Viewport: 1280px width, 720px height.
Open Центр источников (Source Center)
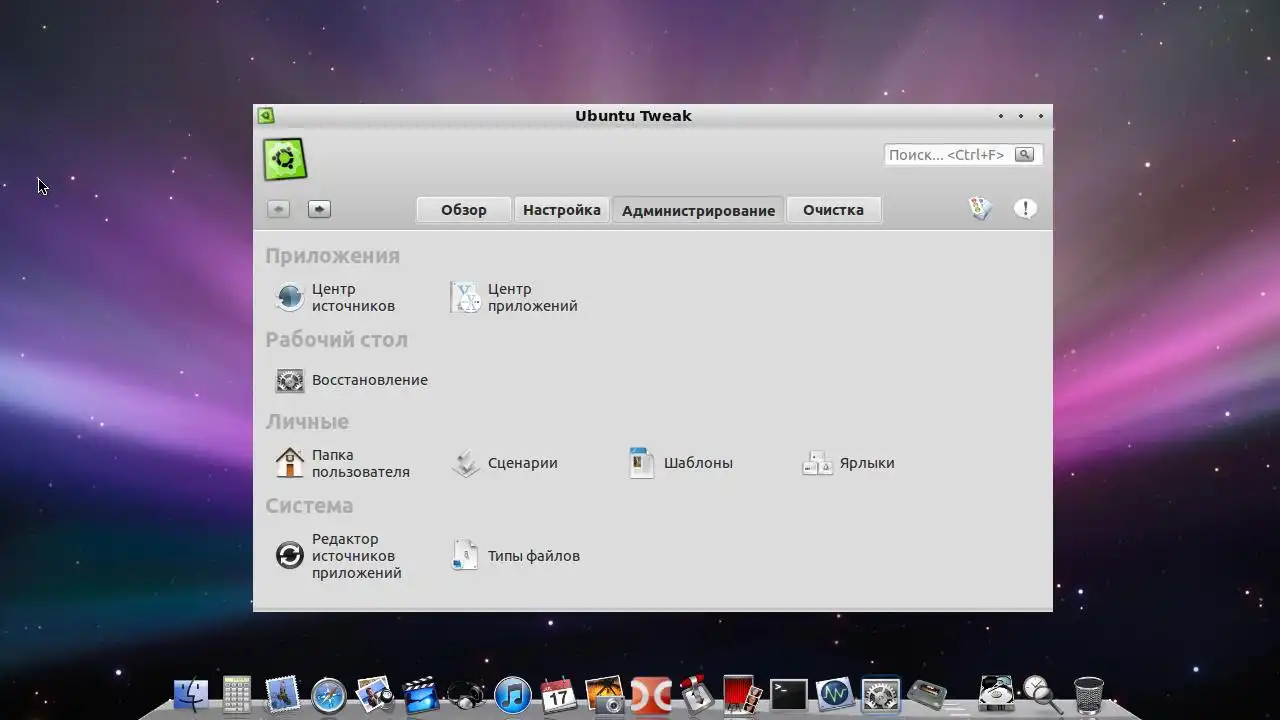pyautogui.click(x=335, y=298)
